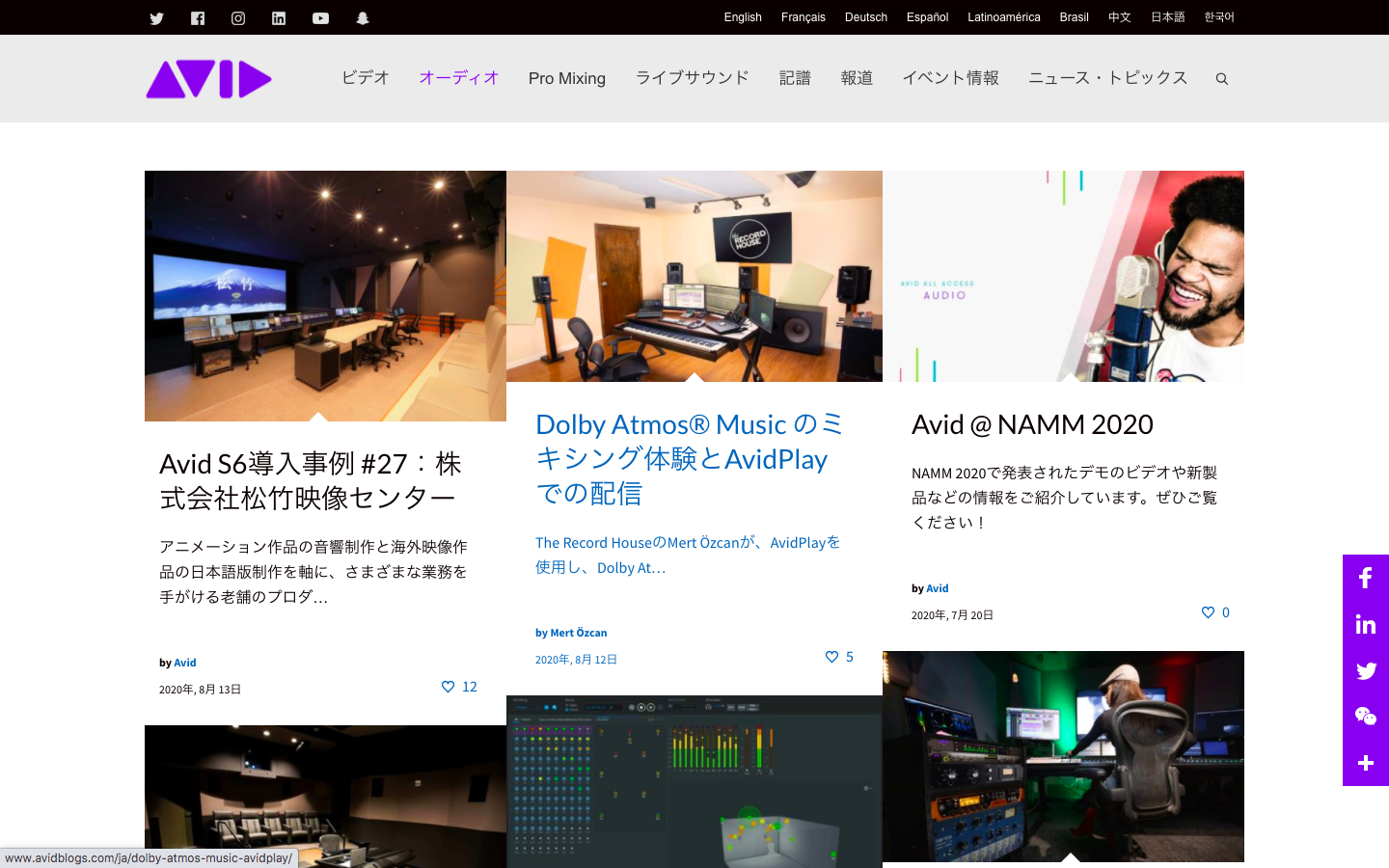Click the S6 article excerpt about アニメーション作品

pos(313,572)
